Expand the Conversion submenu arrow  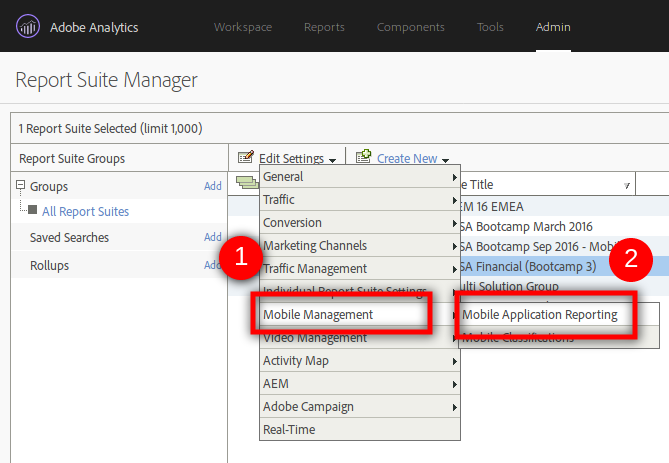coord(455,223)
